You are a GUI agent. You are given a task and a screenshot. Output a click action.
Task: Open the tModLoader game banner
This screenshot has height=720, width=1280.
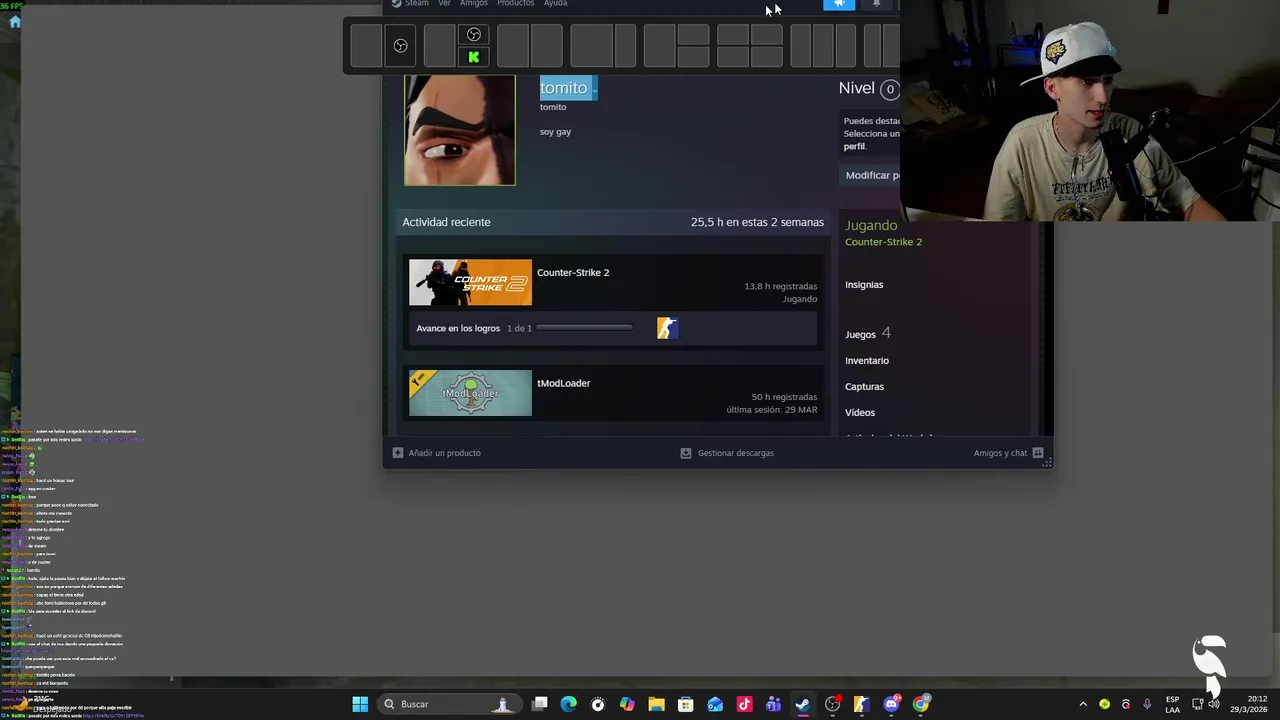click(470, 393)
